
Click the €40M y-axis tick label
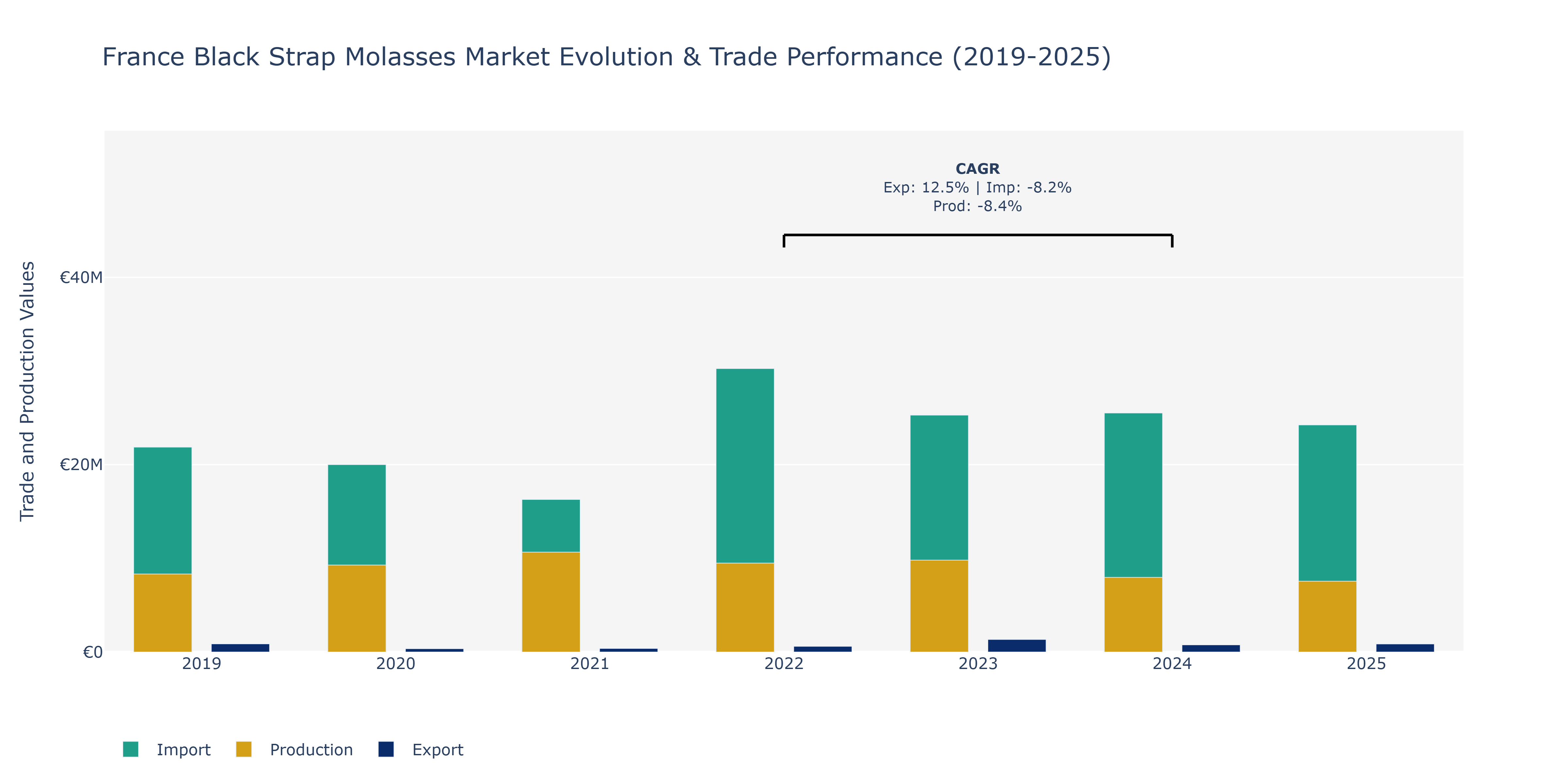point(81,278)
